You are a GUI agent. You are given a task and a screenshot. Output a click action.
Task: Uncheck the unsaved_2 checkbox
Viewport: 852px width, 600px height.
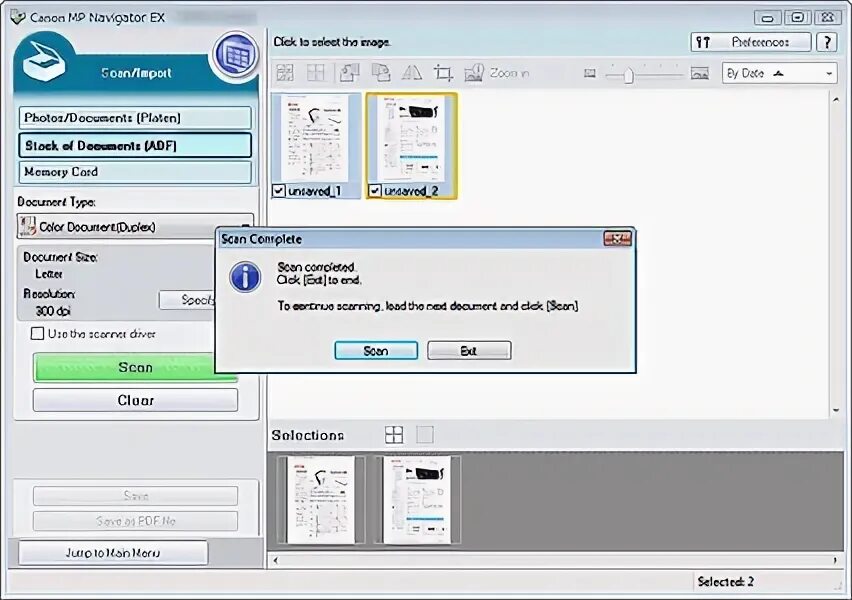pos(374,191)
